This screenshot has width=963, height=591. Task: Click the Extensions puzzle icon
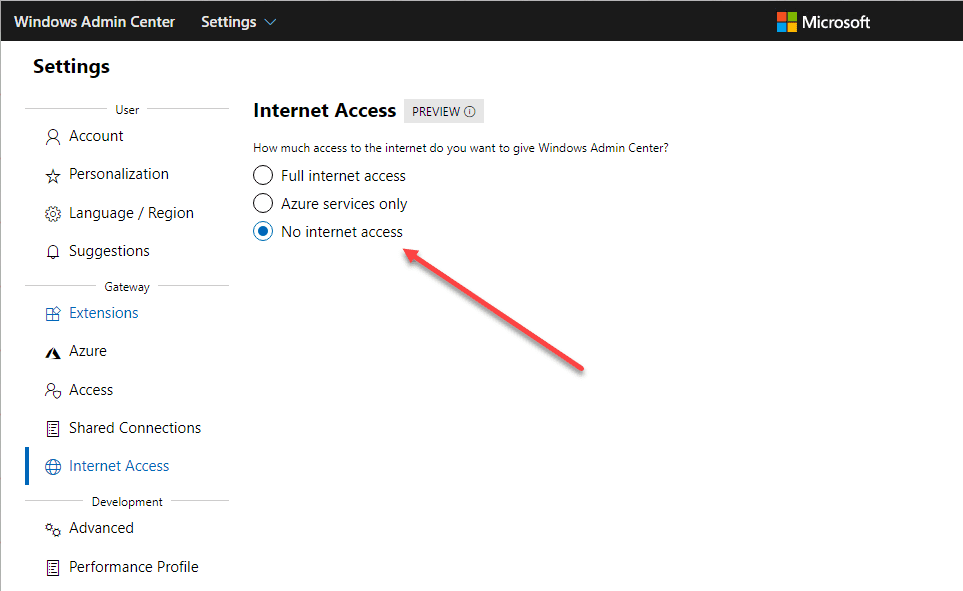pos(53,314)
